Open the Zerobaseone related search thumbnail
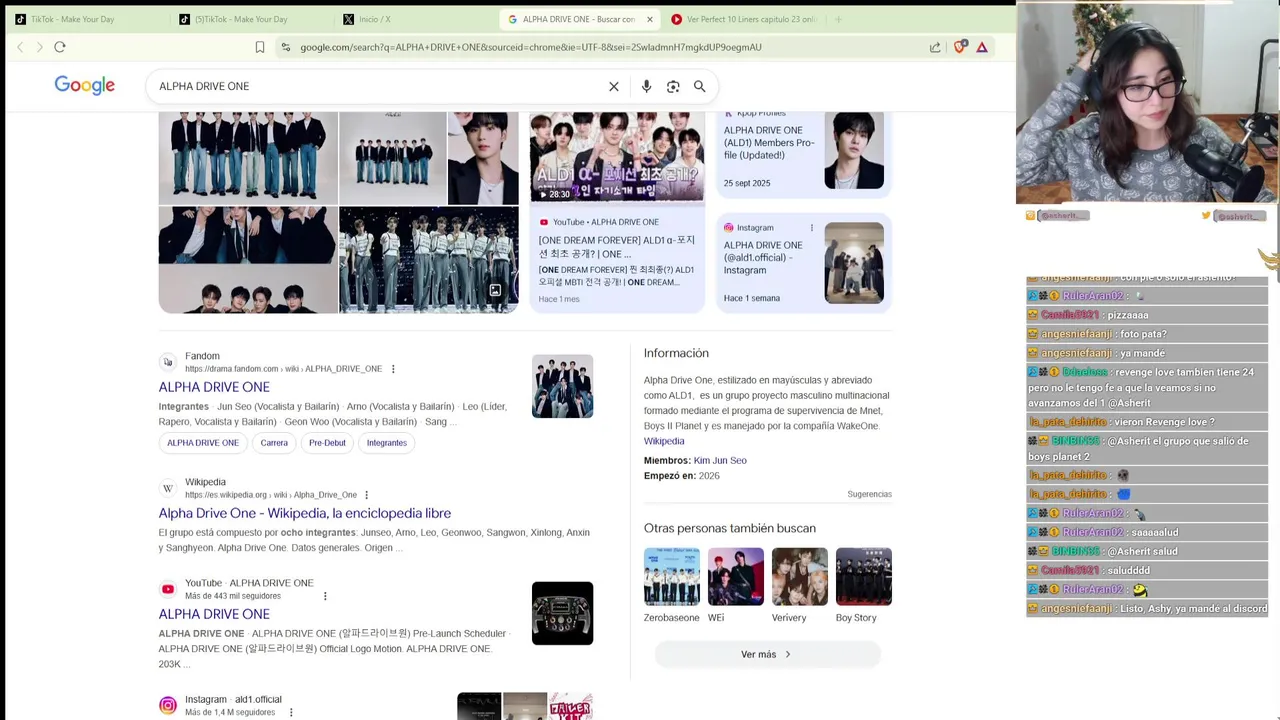 pyautogui.click(x=672, y=576)
